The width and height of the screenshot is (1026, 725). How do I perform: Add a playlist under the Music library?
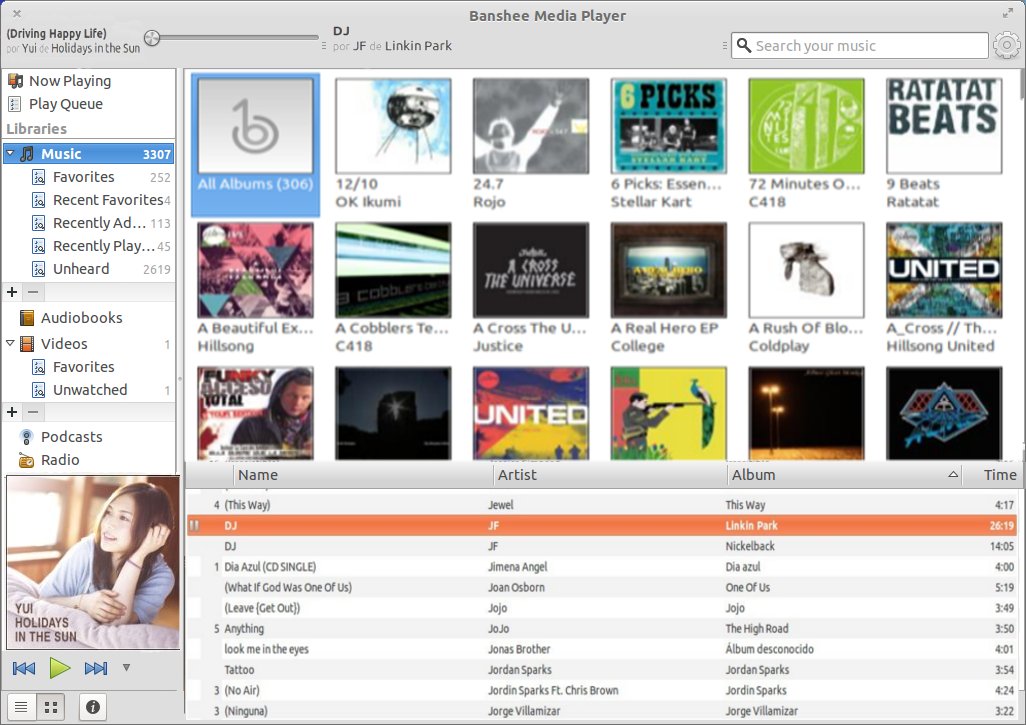12,292
